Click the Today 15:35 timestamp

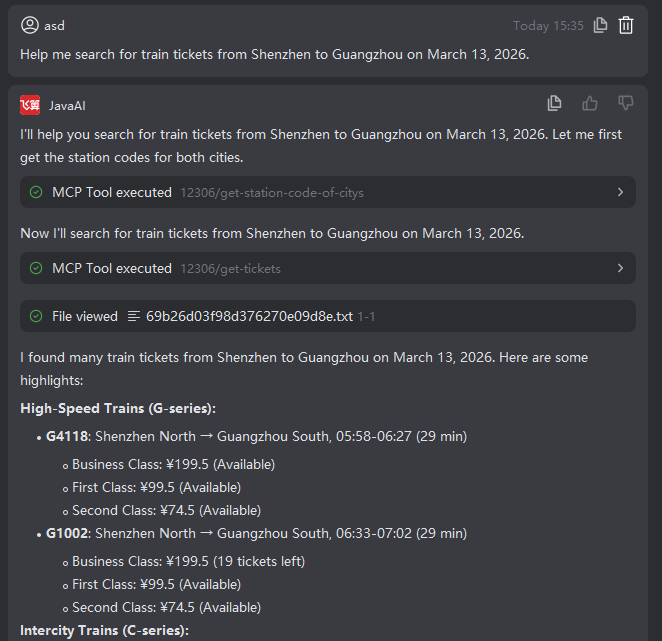(548, 26)
